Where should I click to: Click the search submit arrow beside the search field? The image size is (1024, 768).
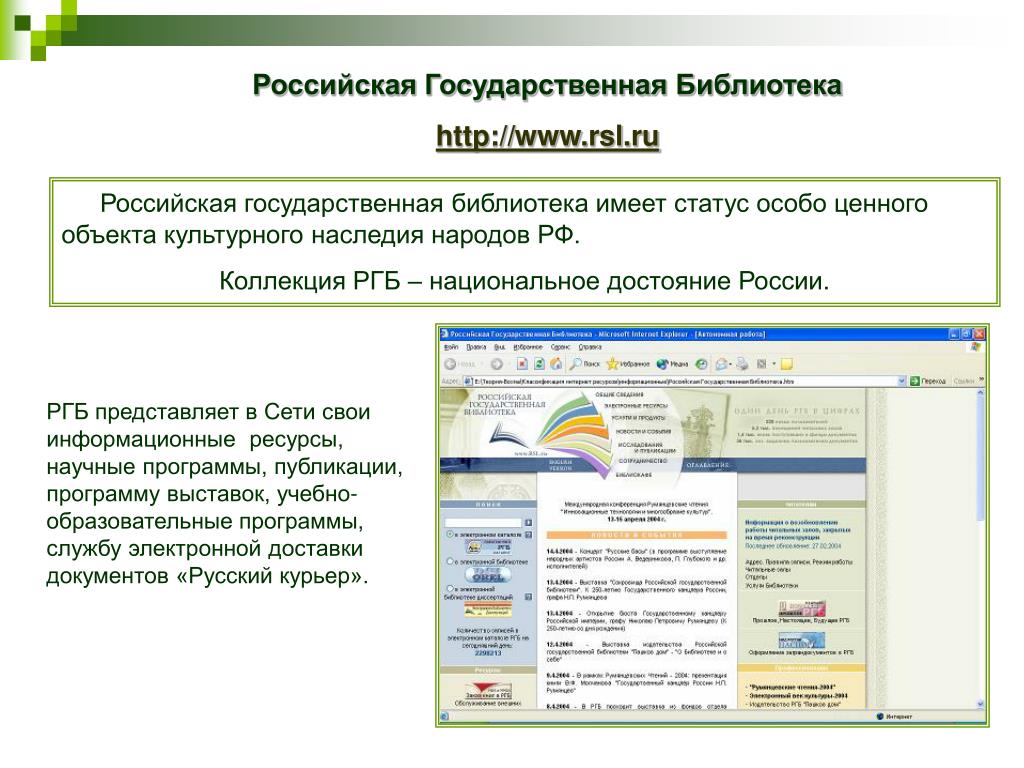pos(528,522)
